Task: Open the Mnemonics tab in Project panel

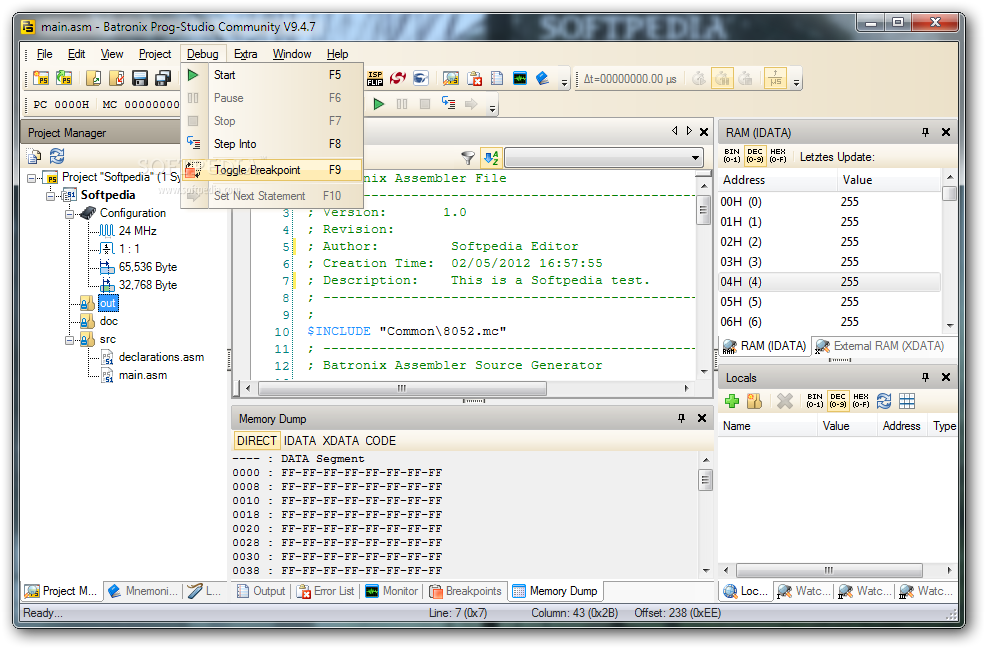Action: 143,591
